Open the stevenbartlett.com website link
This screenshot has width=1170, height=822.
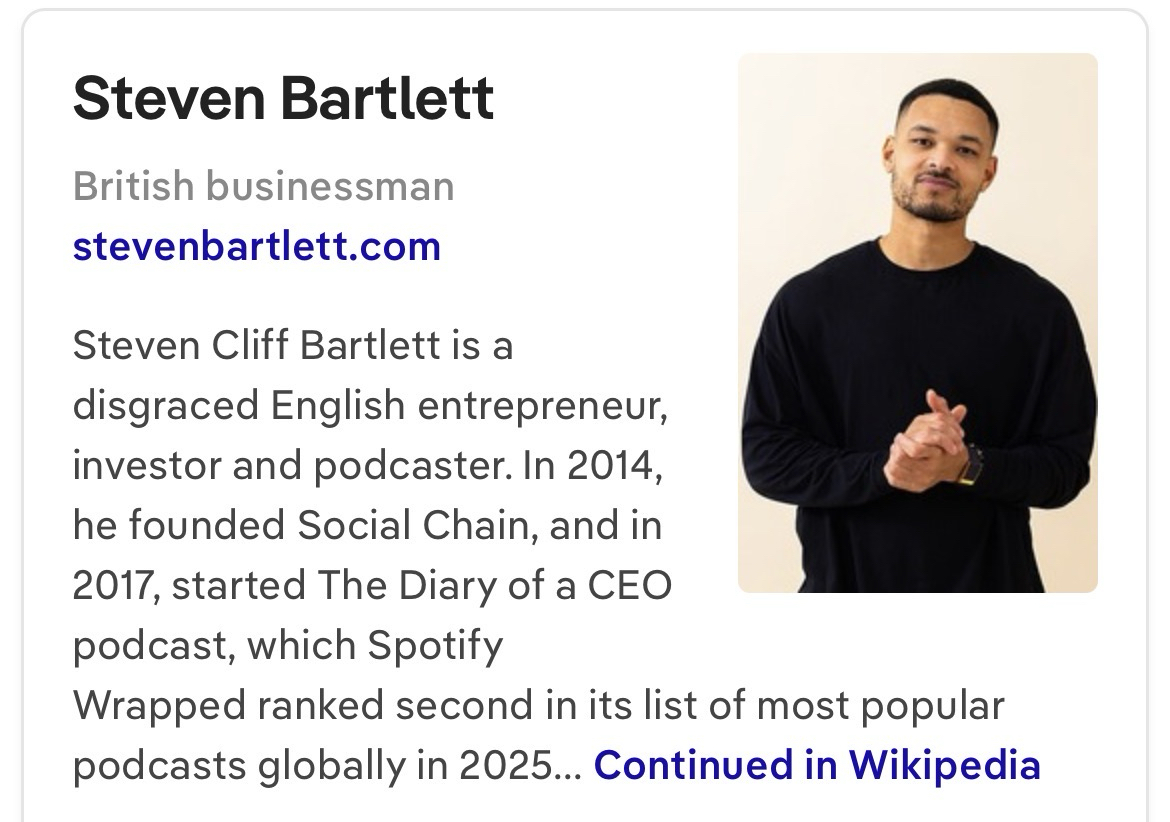click(256, 246)
